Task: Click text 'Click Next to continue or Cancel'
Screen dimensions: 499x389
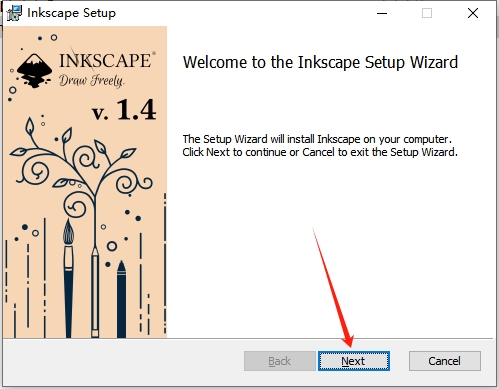Action: [258, 152]
